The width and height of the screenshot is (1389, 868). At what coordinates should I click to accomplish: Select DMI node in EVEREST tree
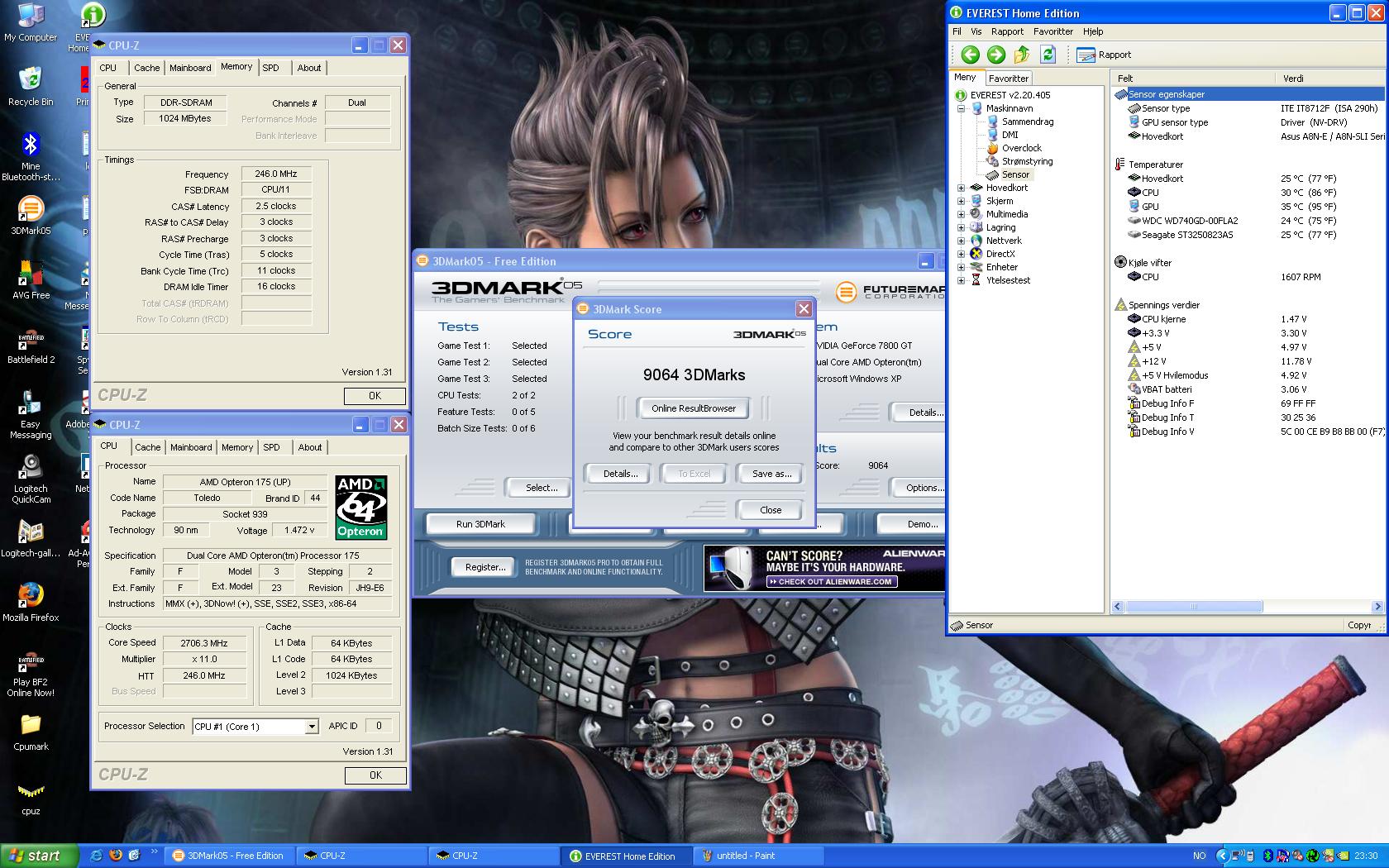click(x=1010, y=135)
